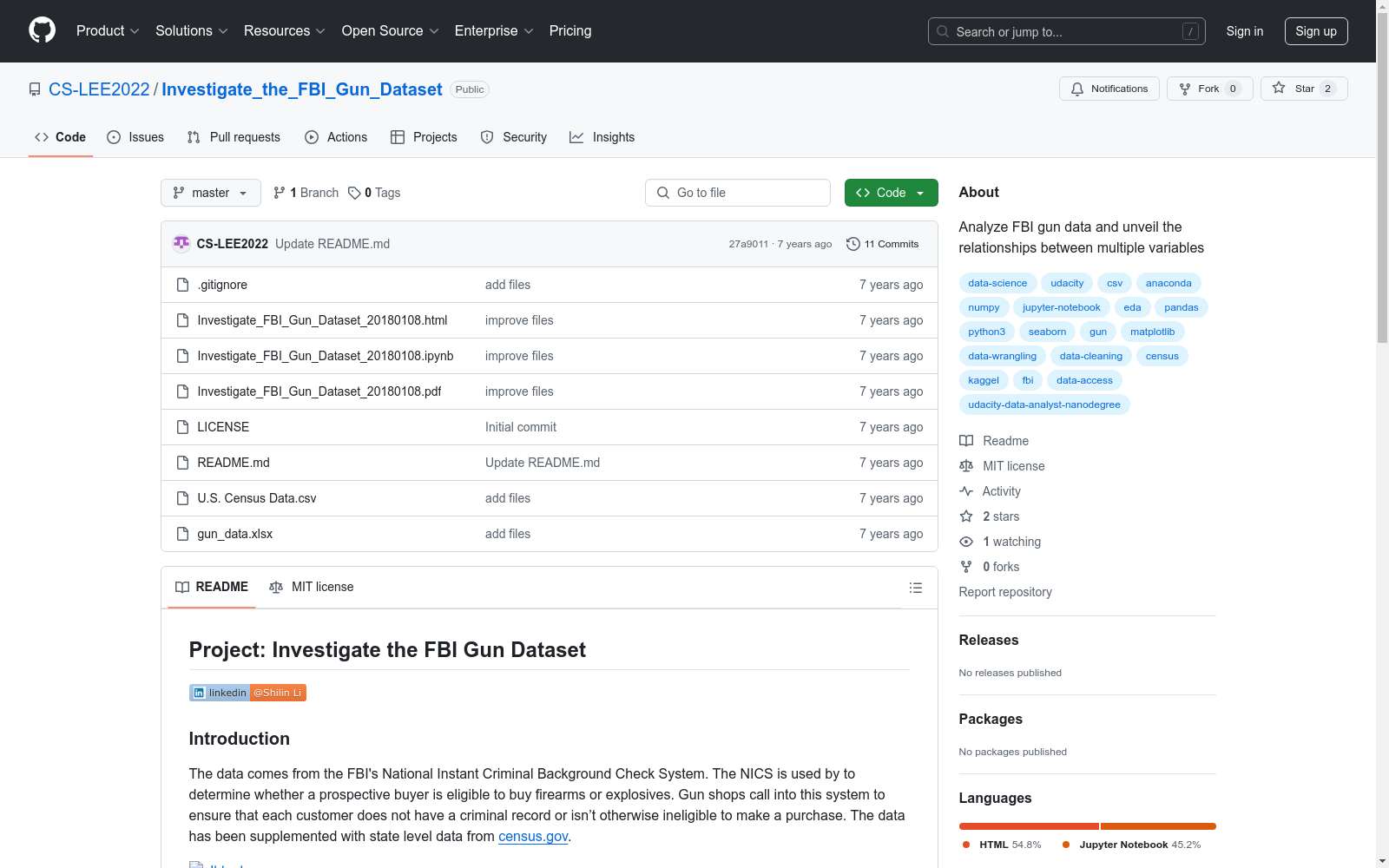This screenshot has height=868, width=1389.
Task: Click the scales icon beside MIT license link
Action: (x=966, y=466)
